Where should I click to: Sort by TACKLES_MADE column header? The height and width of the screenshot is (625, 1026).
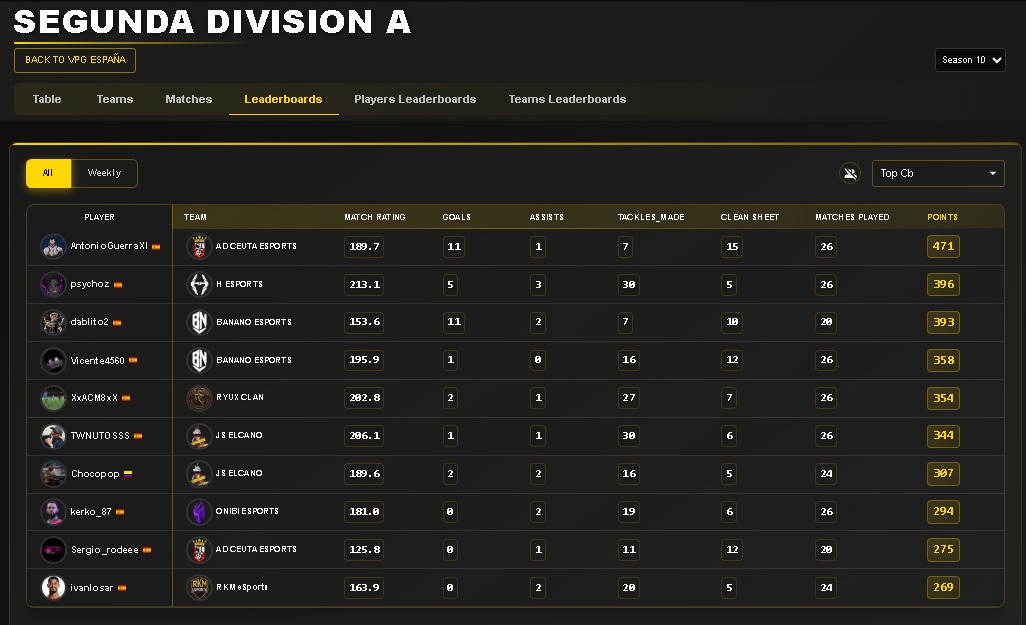click(651, 217)
